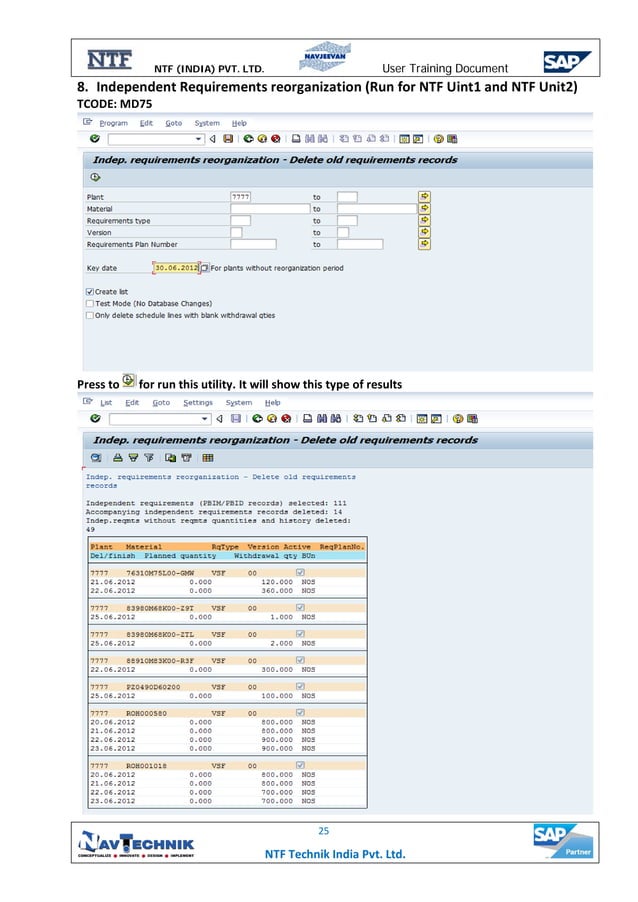Click the Material from input field
638x902 pixels.
[270, 209]
